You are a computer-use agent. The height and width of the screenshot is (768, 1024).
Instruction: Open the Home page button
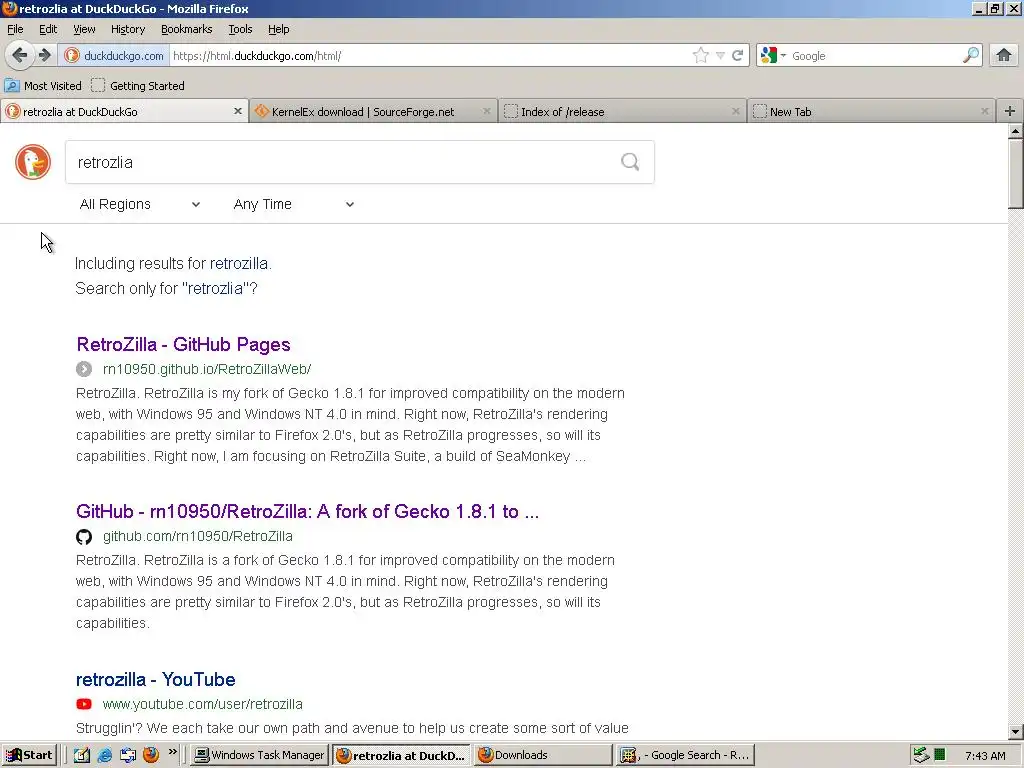[x=1004, y=56]
